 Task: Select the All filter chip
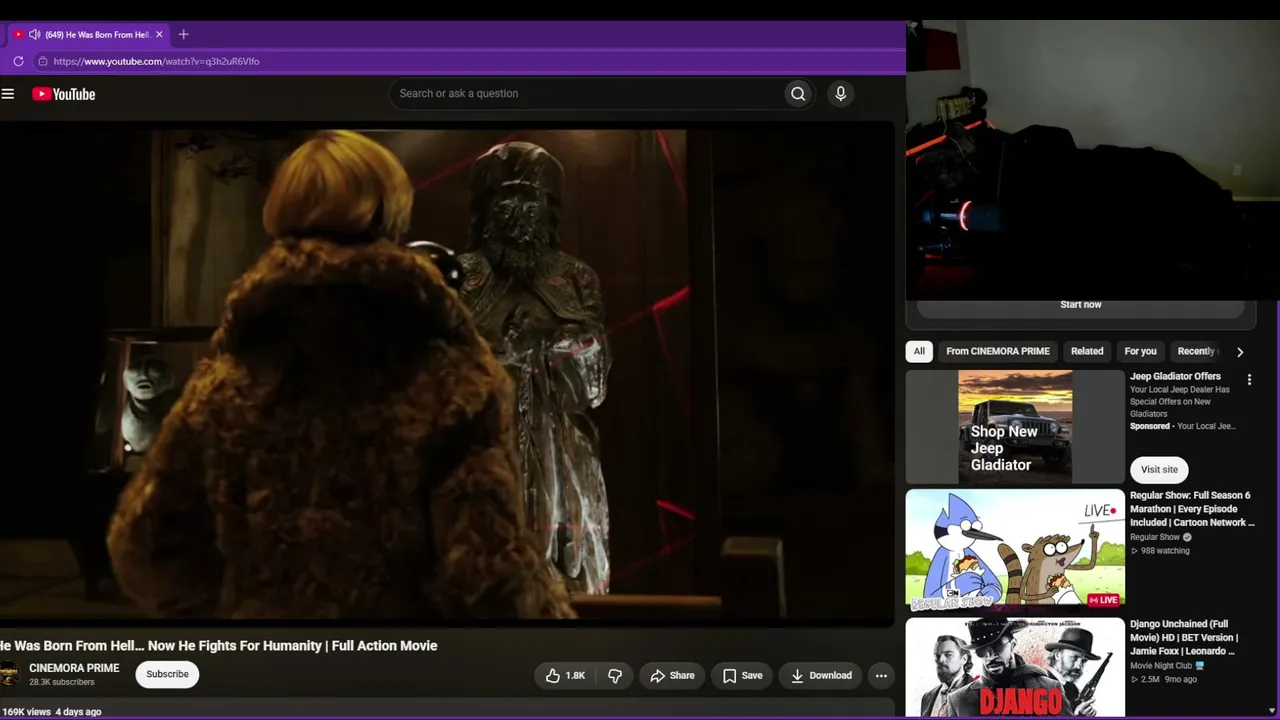(919, 351)
